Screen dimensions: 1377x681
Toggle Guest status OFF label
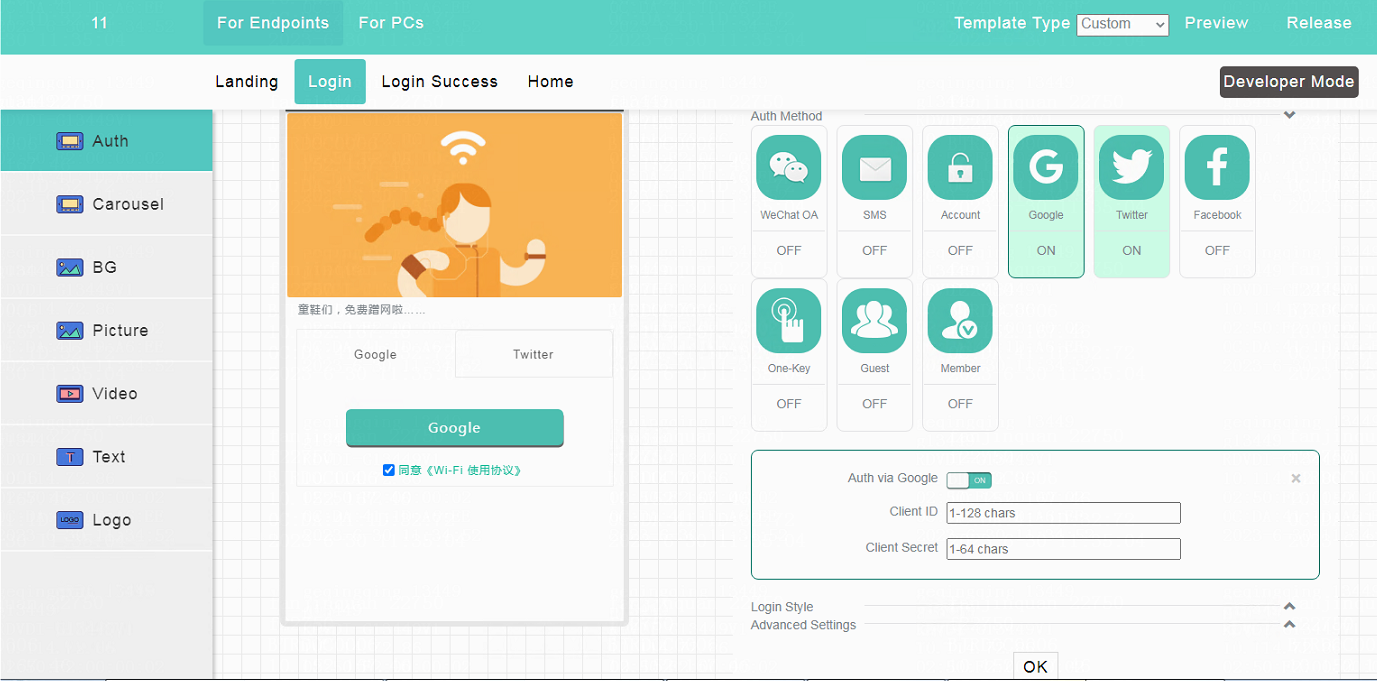(x=875, y=404)
